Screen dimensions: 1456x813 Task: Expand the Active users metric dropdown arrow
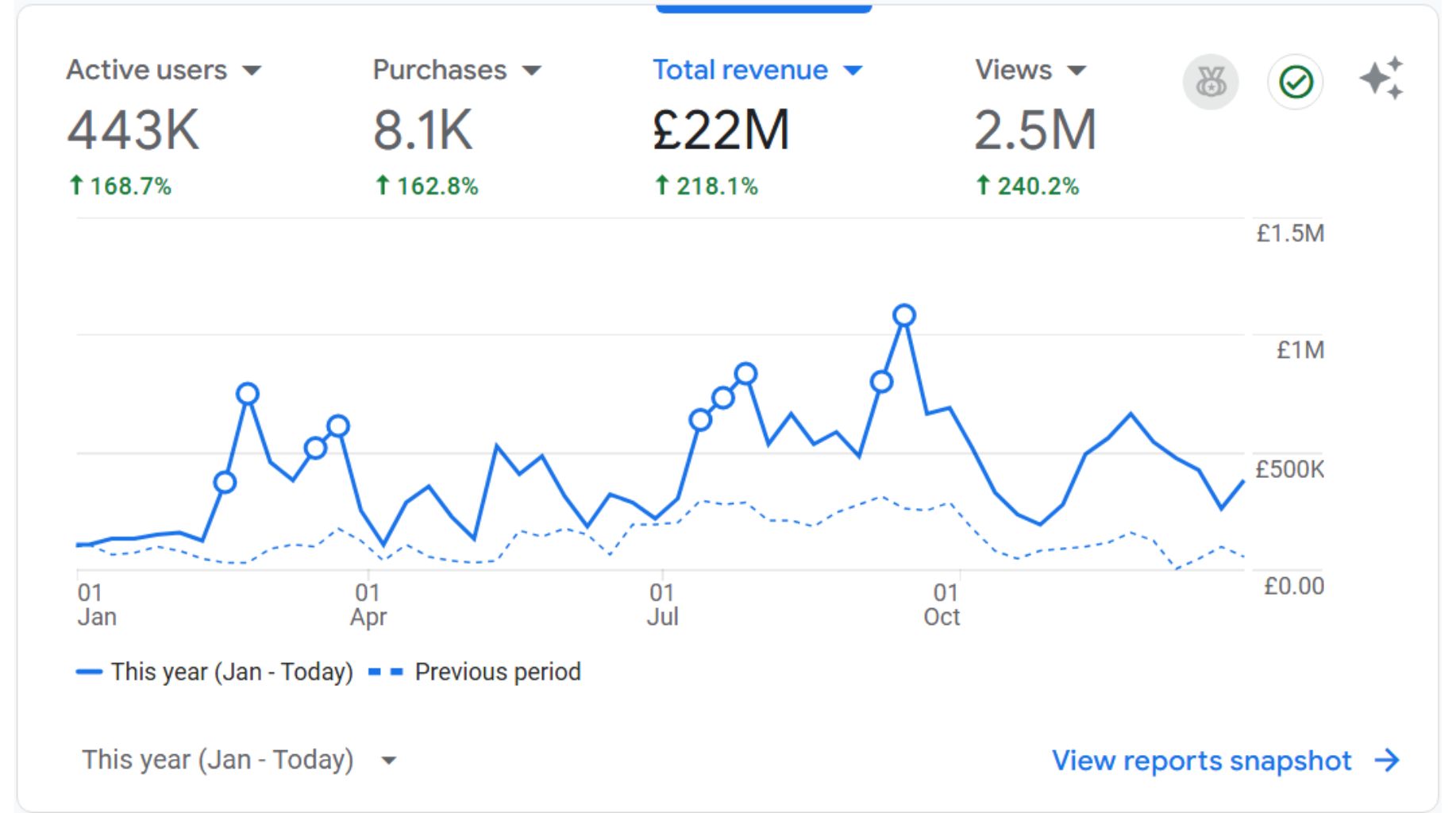pos(252,71)
